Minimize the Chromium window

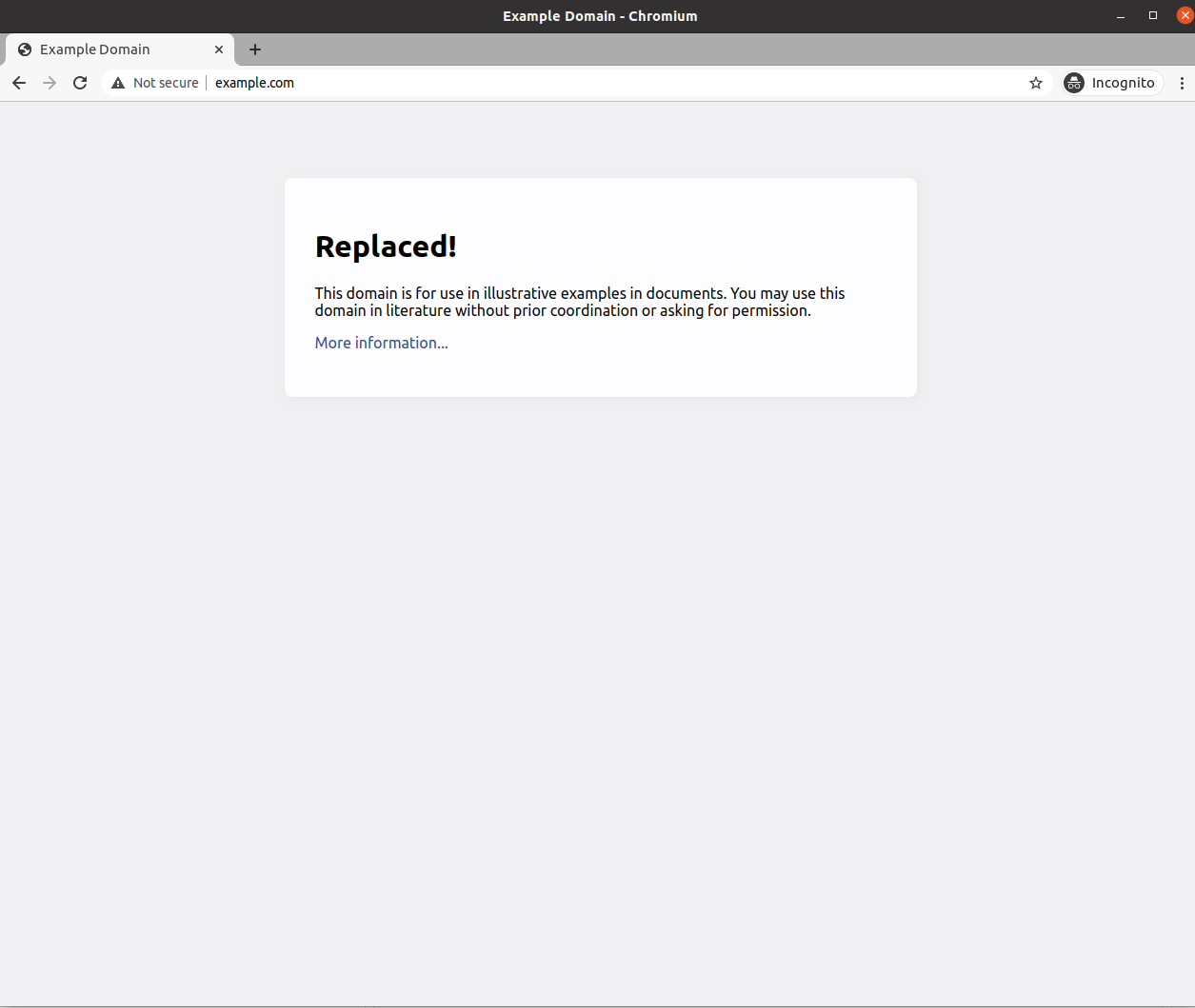point(1121,16)
